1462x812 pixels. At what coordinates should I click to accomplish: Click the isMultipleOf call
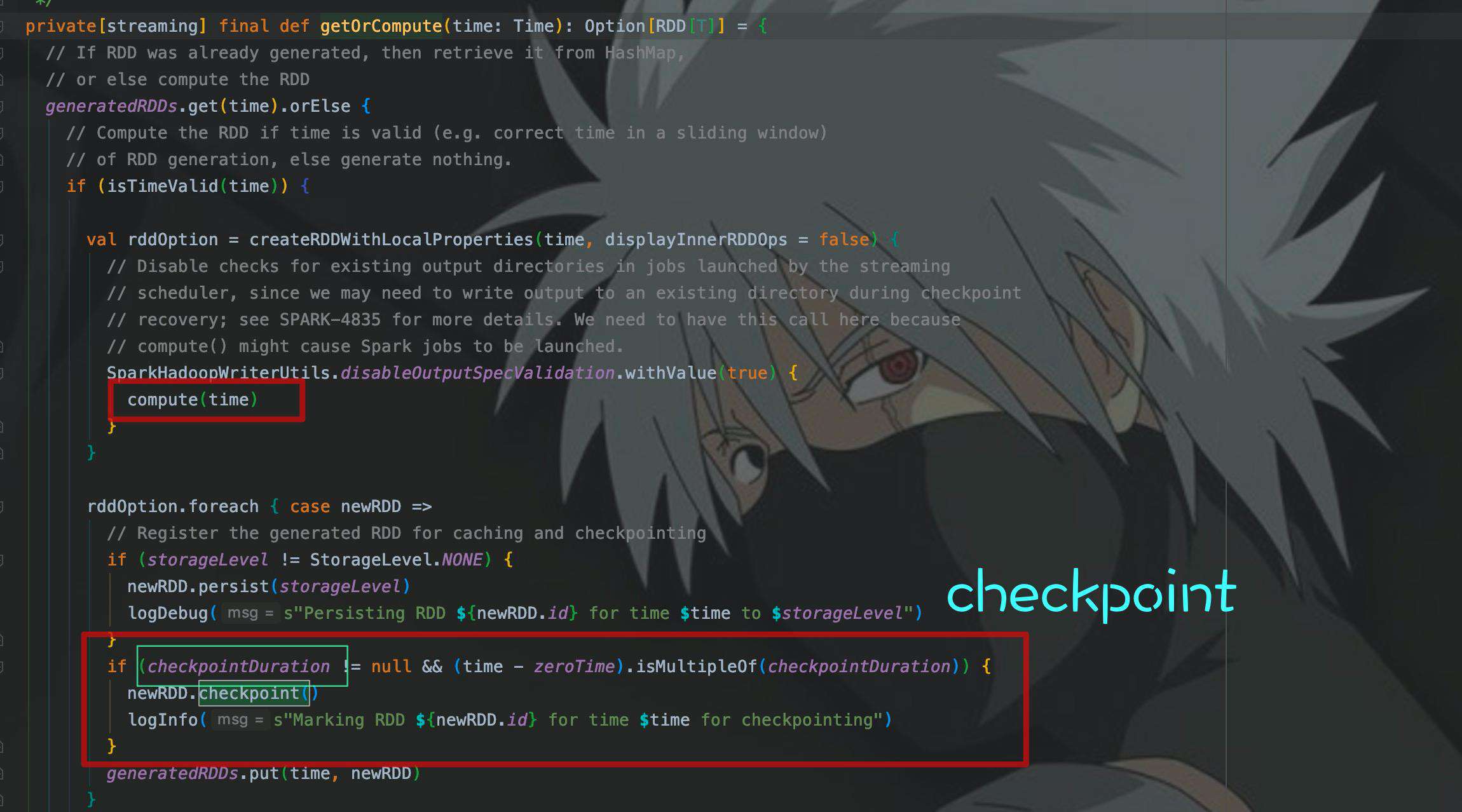696,667
